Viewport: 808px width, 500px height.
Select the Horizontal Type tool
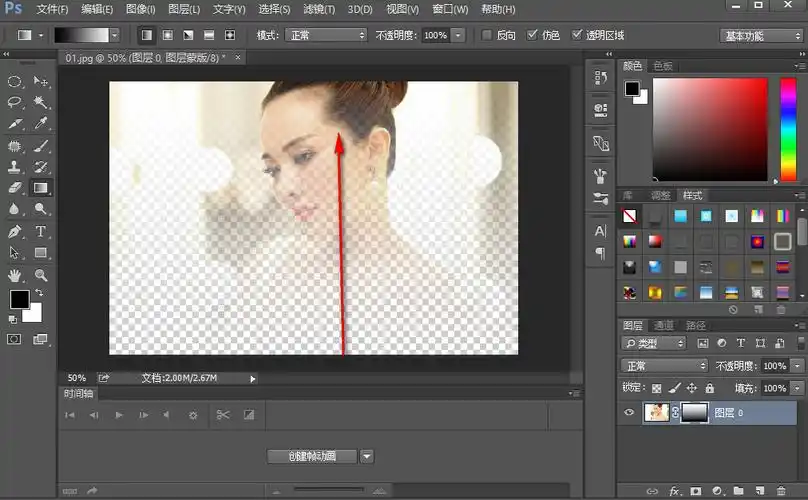click(x=41, y=232)
